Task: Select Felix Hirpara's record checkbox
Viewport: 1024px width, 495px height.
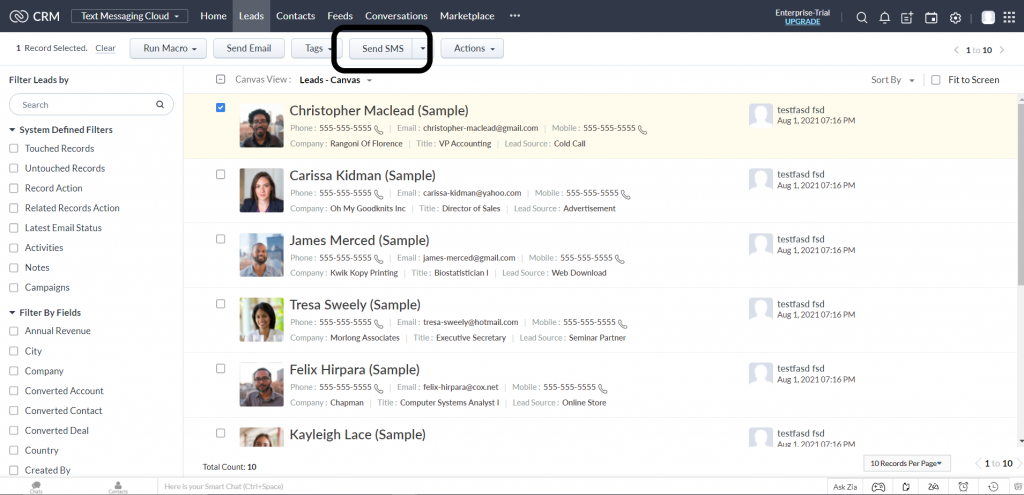Action: click(x=221, y=368)
